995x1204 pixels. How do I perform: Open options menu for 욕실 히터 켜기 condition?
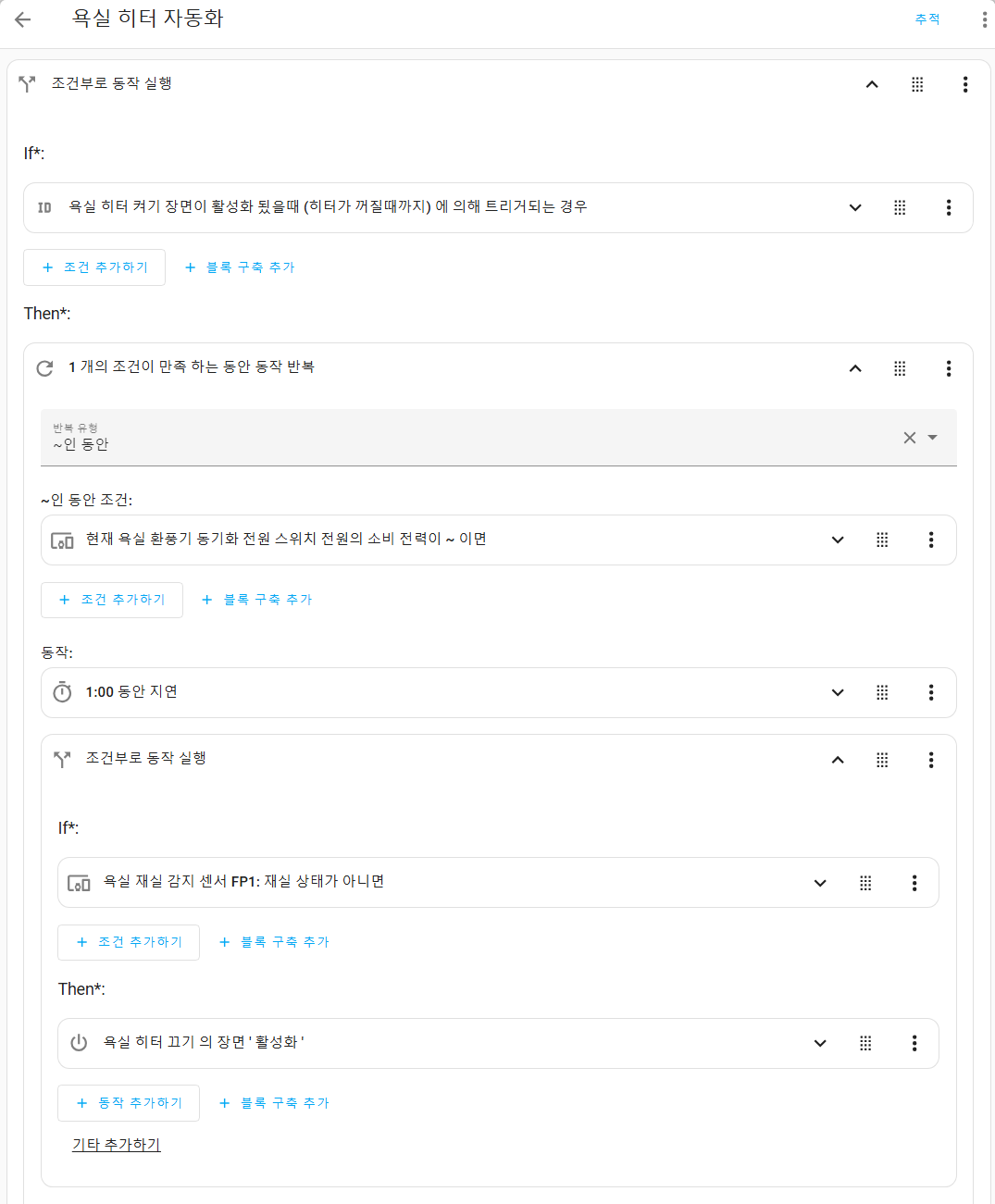tap(949, 207)
